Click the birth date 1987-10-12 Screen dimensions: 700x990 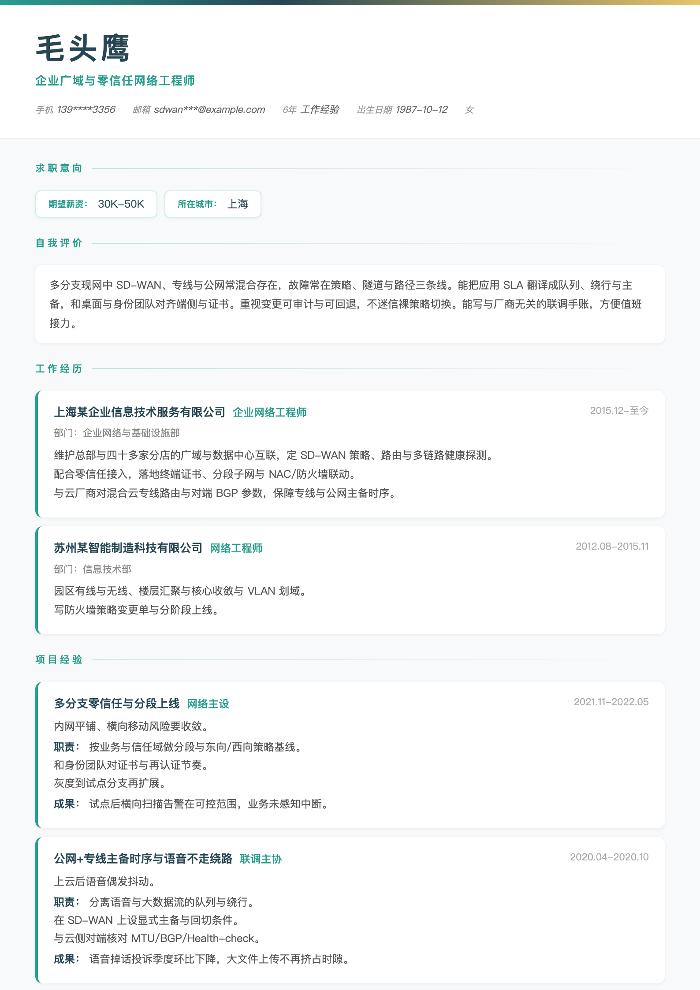(422, 110)
